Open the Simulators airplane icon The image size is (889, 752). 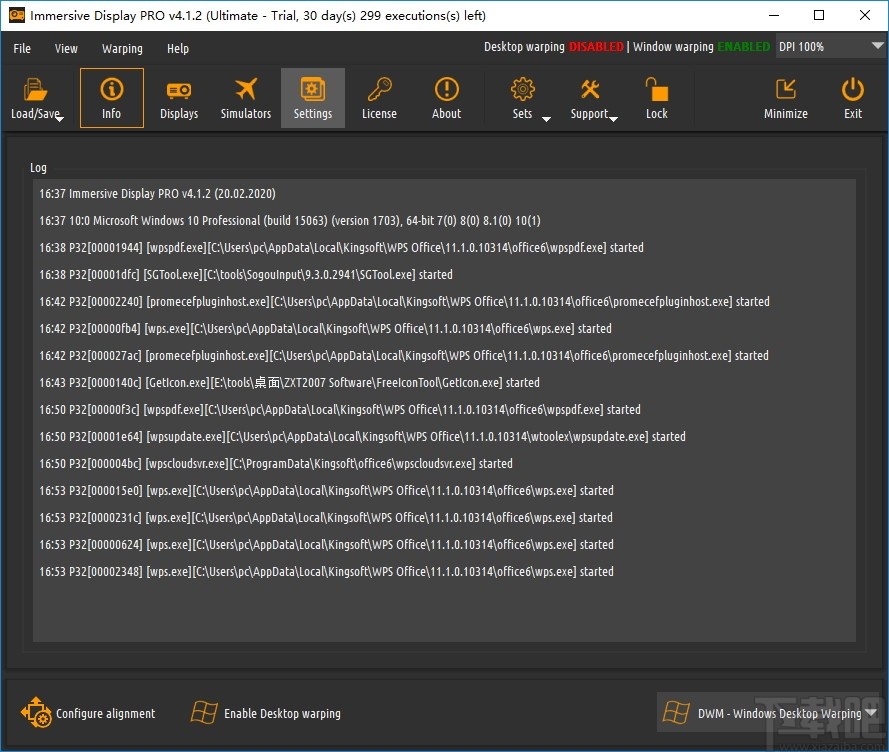245,89
